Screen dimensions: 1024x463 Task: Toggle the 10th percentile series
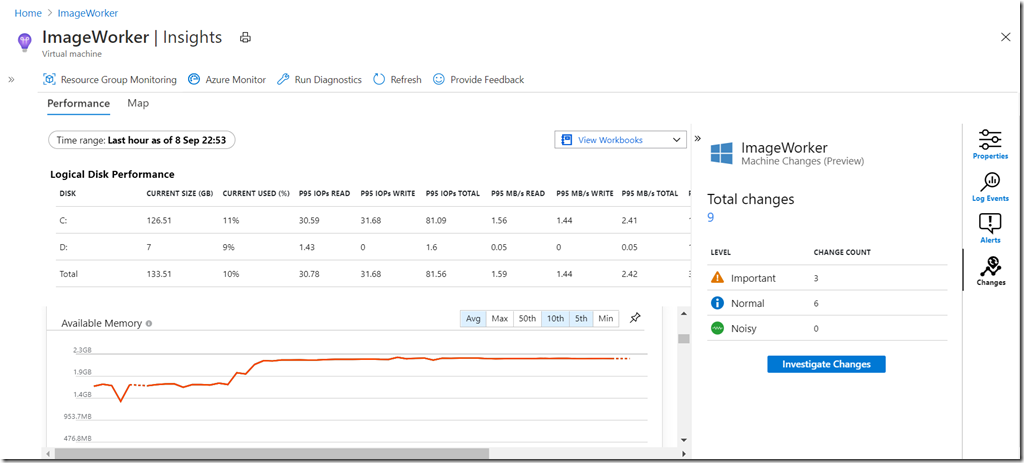click(x=555, y=319)
